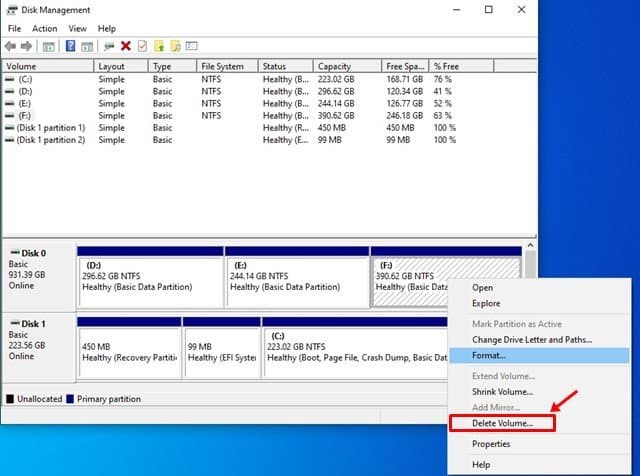Sort by the Volume column header
This screenshot has width=640, height=476.
coord(48,66)
